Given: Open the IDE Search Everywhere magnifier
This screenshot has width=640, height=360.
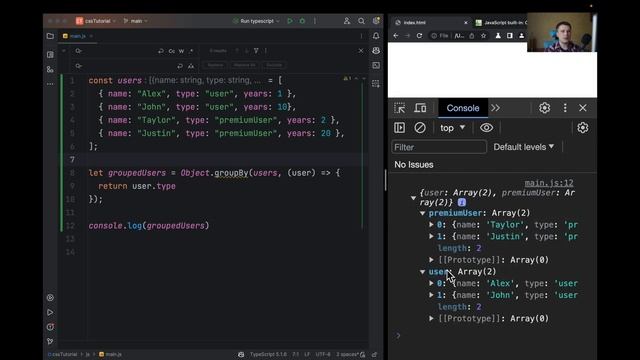Looking at the screenshot, I should (361, 21).
